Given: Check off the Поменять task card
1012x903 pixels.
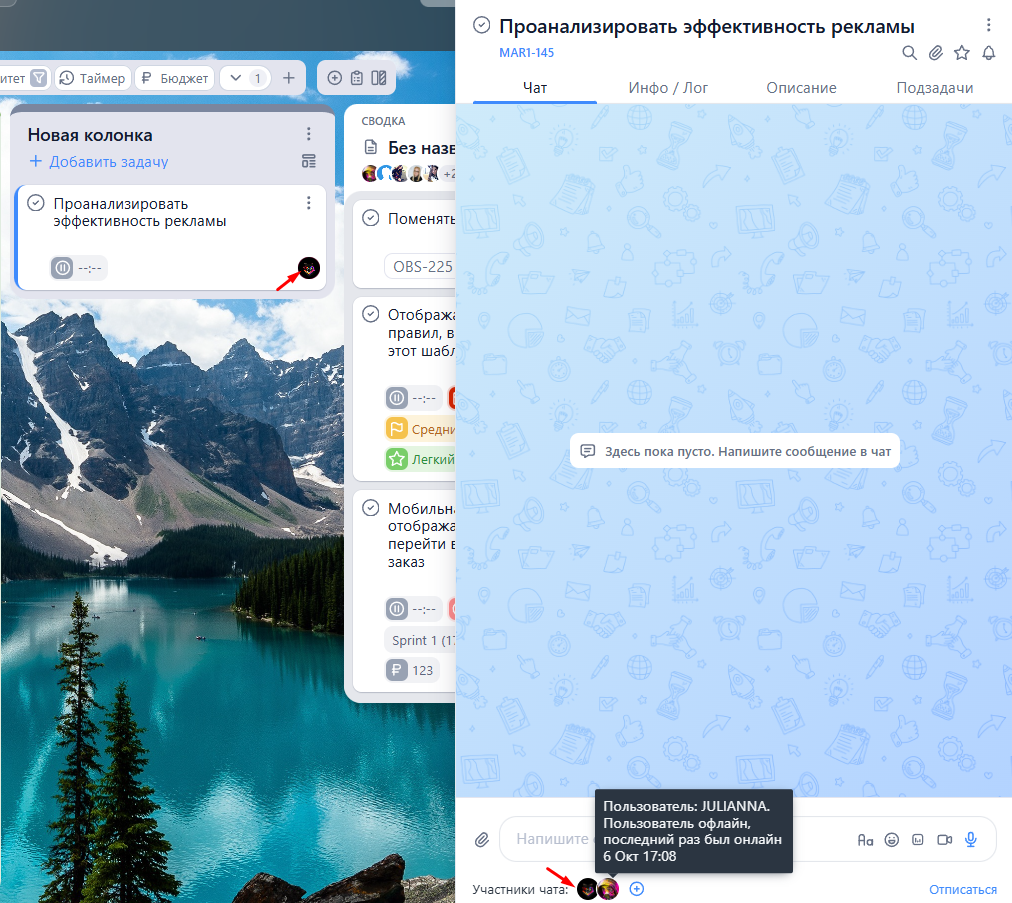Looking at the screenshot, I should [370, 218].
